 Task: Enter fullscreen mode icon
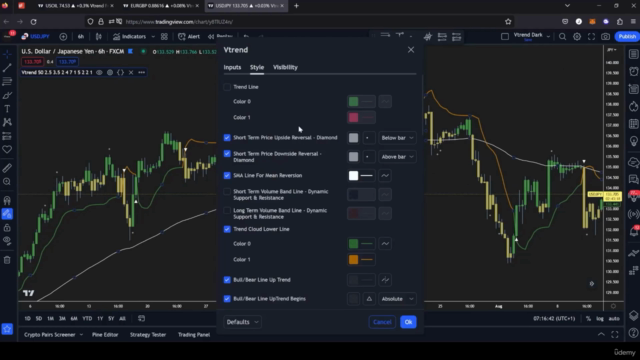coord(591,37)
